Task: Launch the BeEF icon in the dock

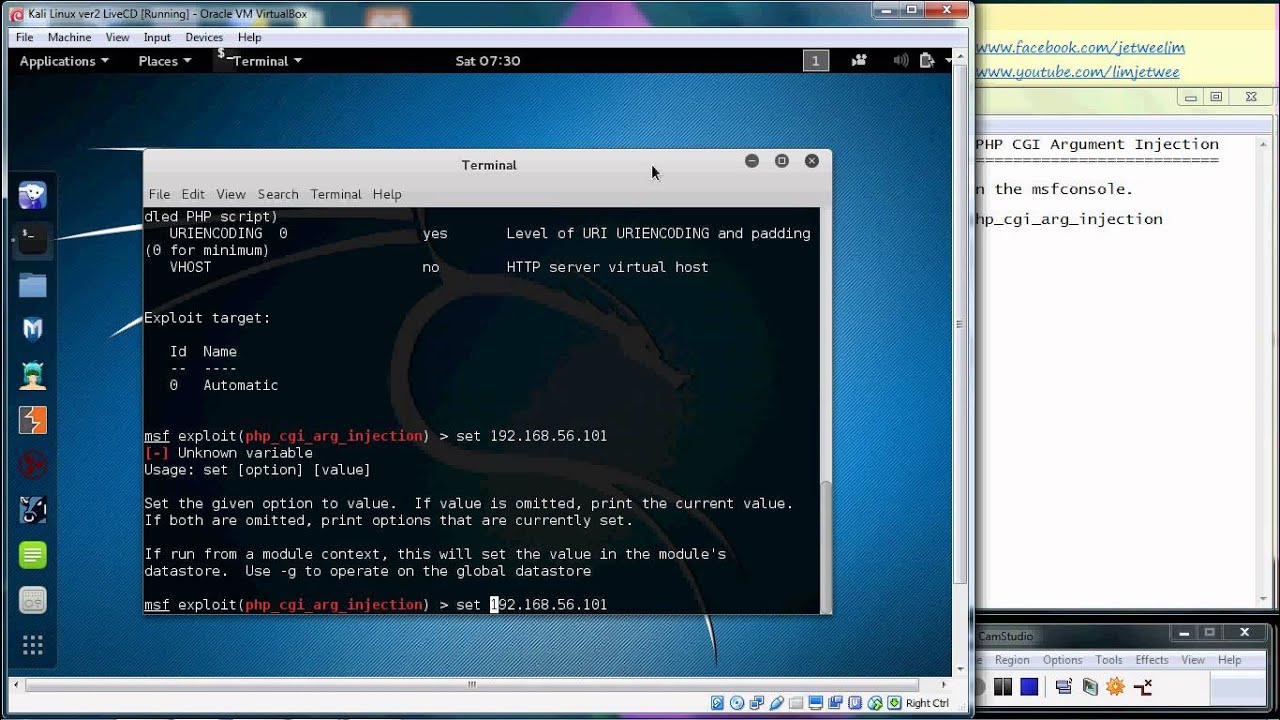Action: point(32,510)
